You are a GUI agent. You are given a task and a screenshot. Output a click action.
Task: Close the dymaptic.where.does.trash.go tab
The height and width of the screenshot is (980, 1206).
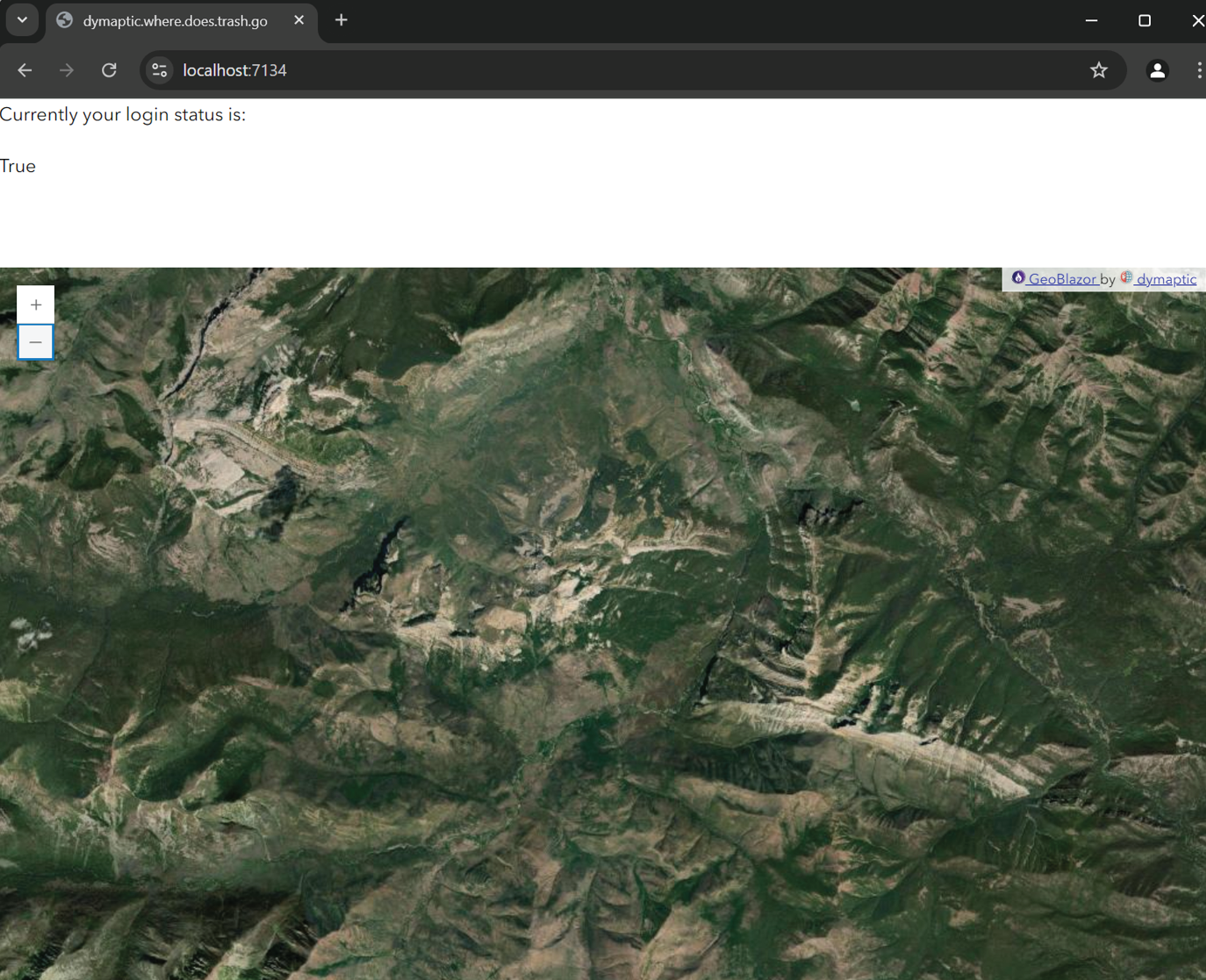(299, 20)
